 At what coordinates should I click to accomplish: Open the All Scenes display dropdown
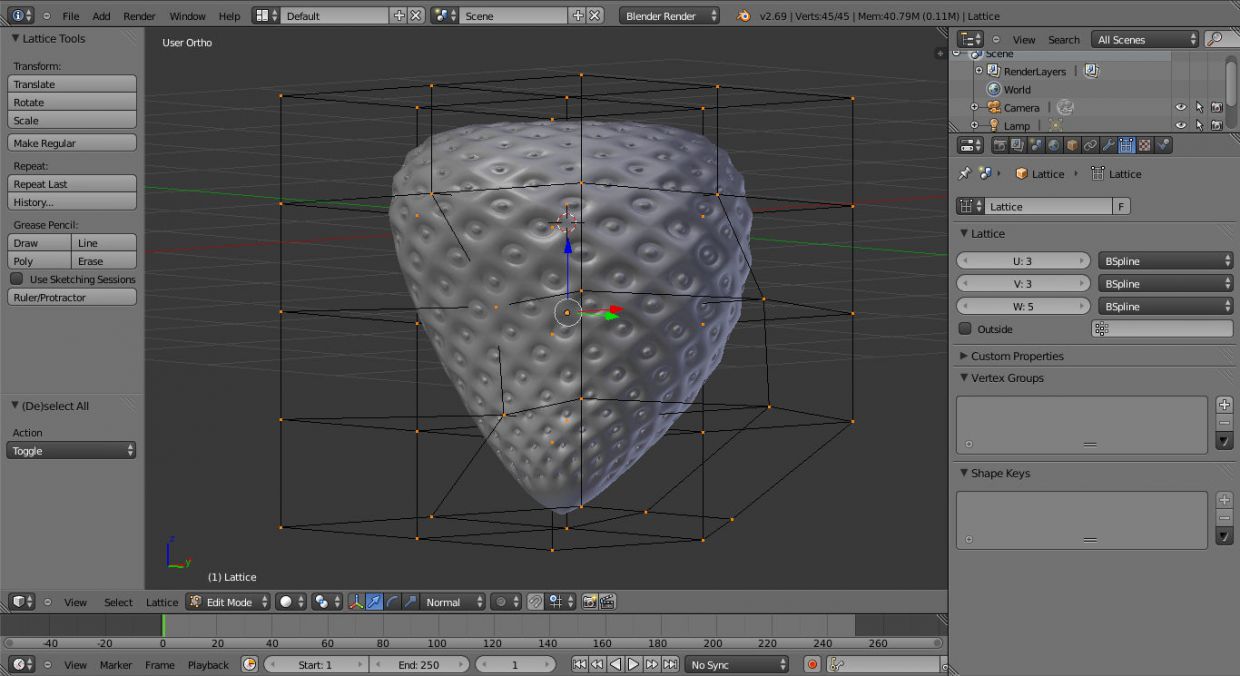click(1146, 39)
